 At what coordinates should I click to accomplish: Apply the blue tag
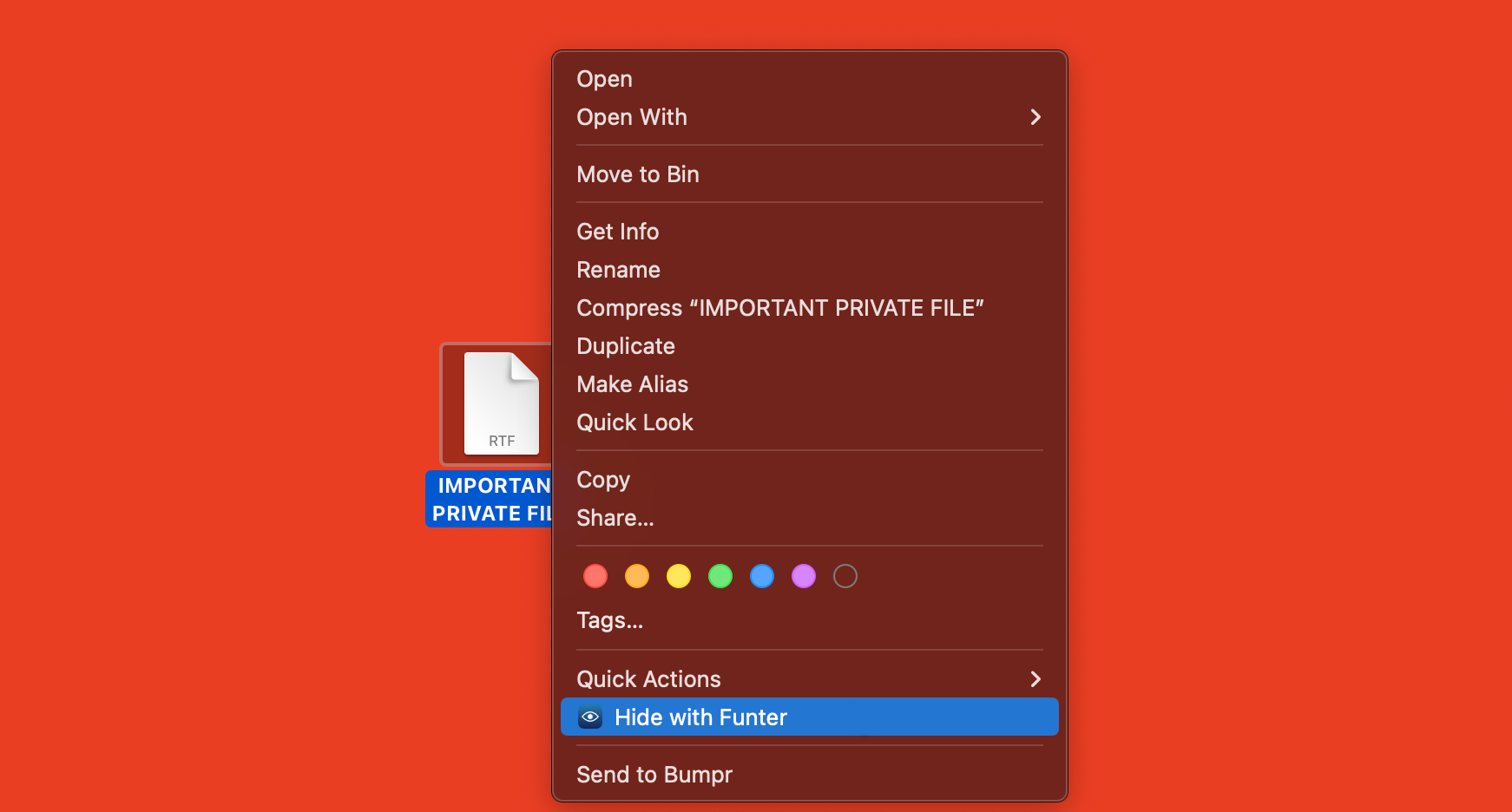point(762,575)
